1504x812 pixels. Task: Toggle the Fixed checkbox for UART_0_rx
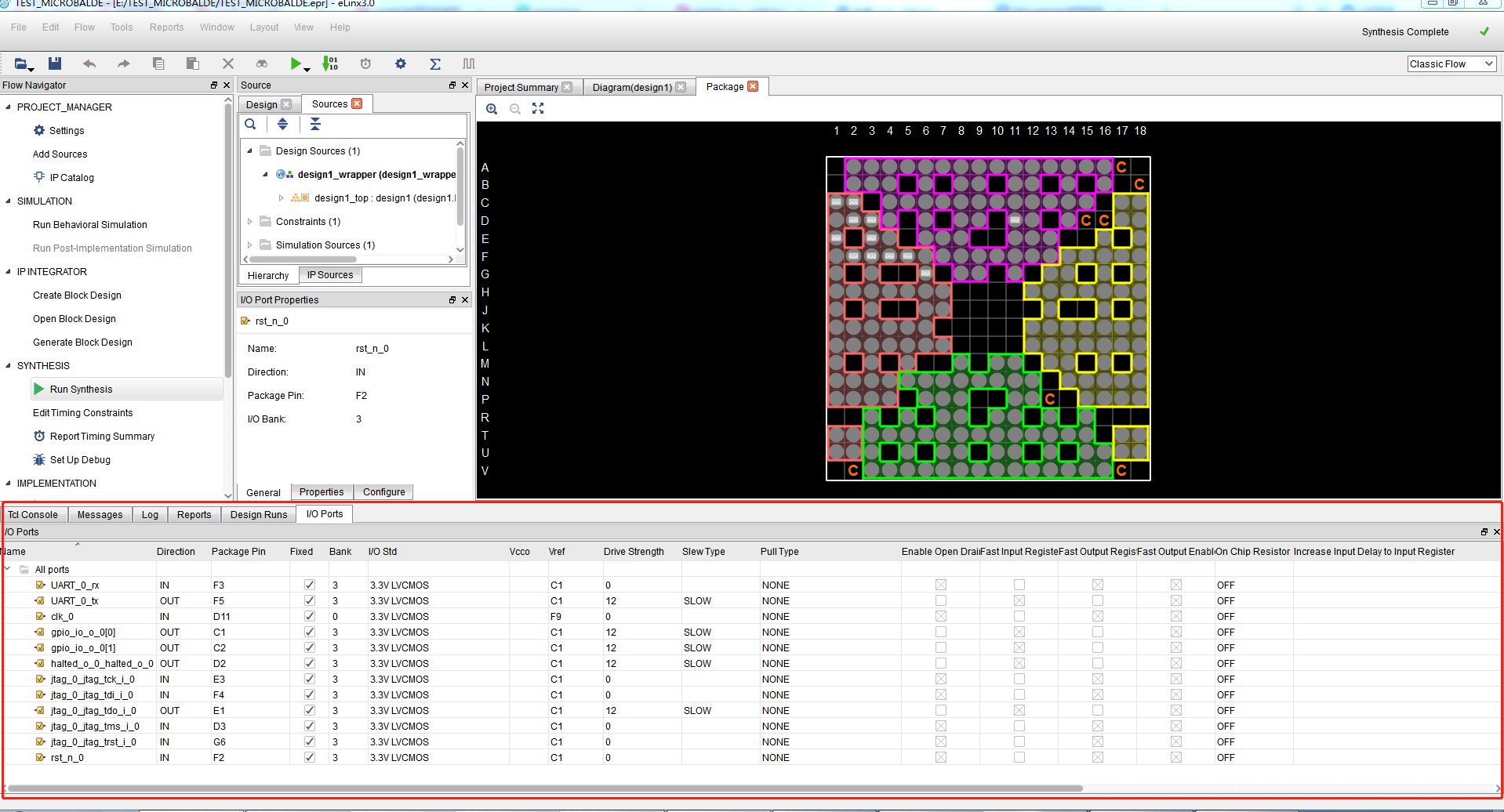click(x=310, y=585)
